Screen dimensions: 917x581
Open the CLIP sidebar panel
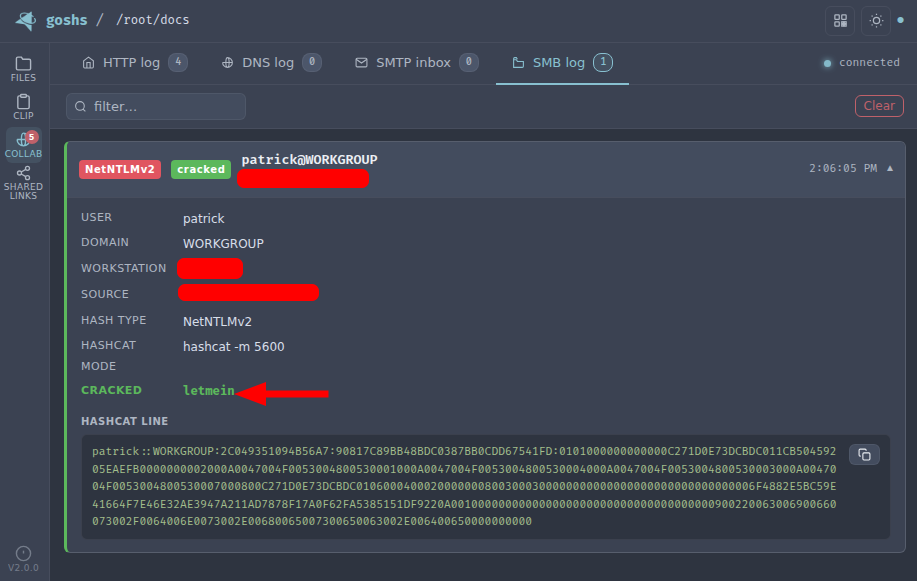click(22, 107)
